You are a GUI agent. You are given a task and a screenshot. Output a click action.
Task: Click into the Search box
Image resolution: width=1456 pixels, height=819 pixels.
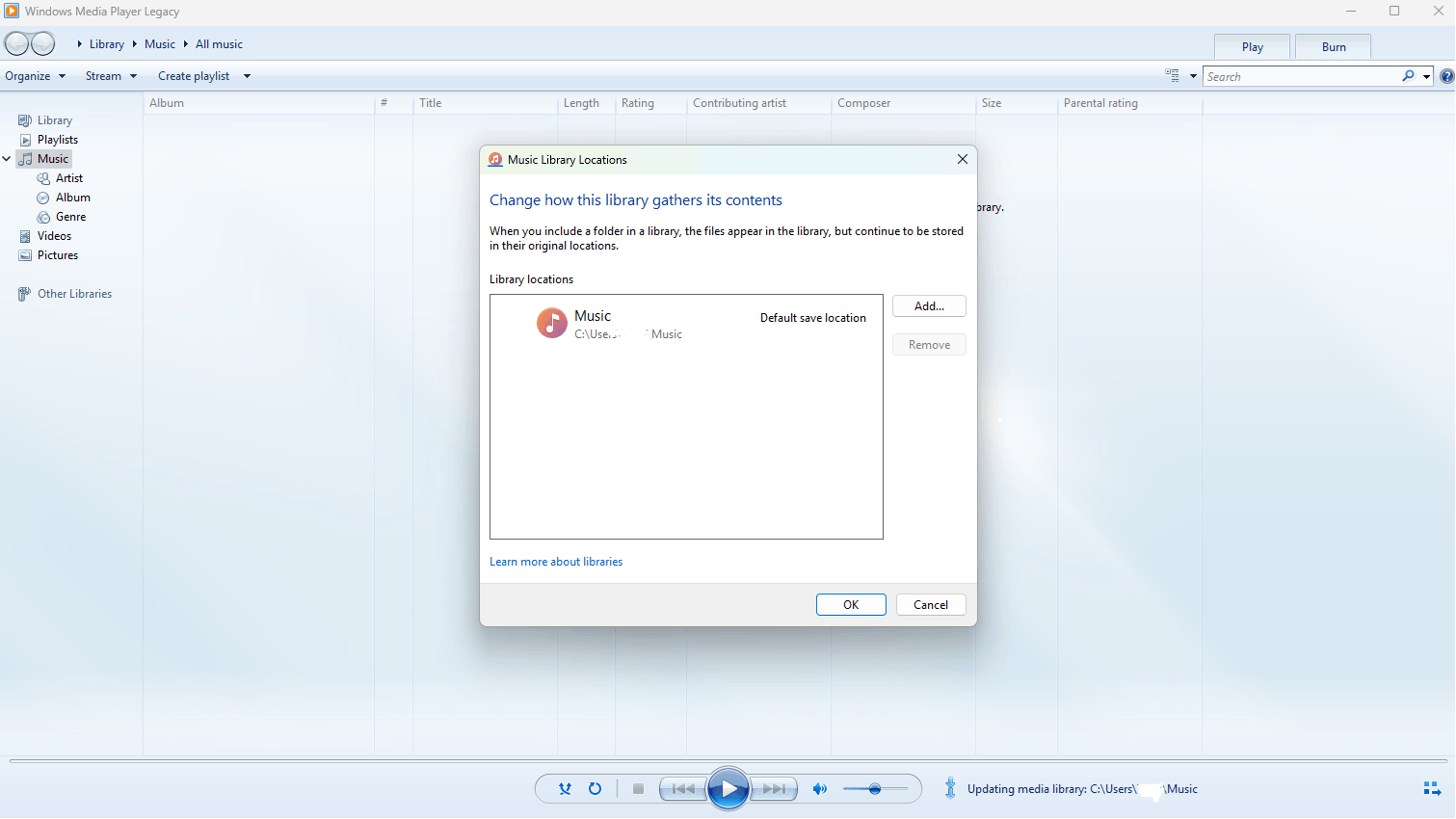point(1301,76)
